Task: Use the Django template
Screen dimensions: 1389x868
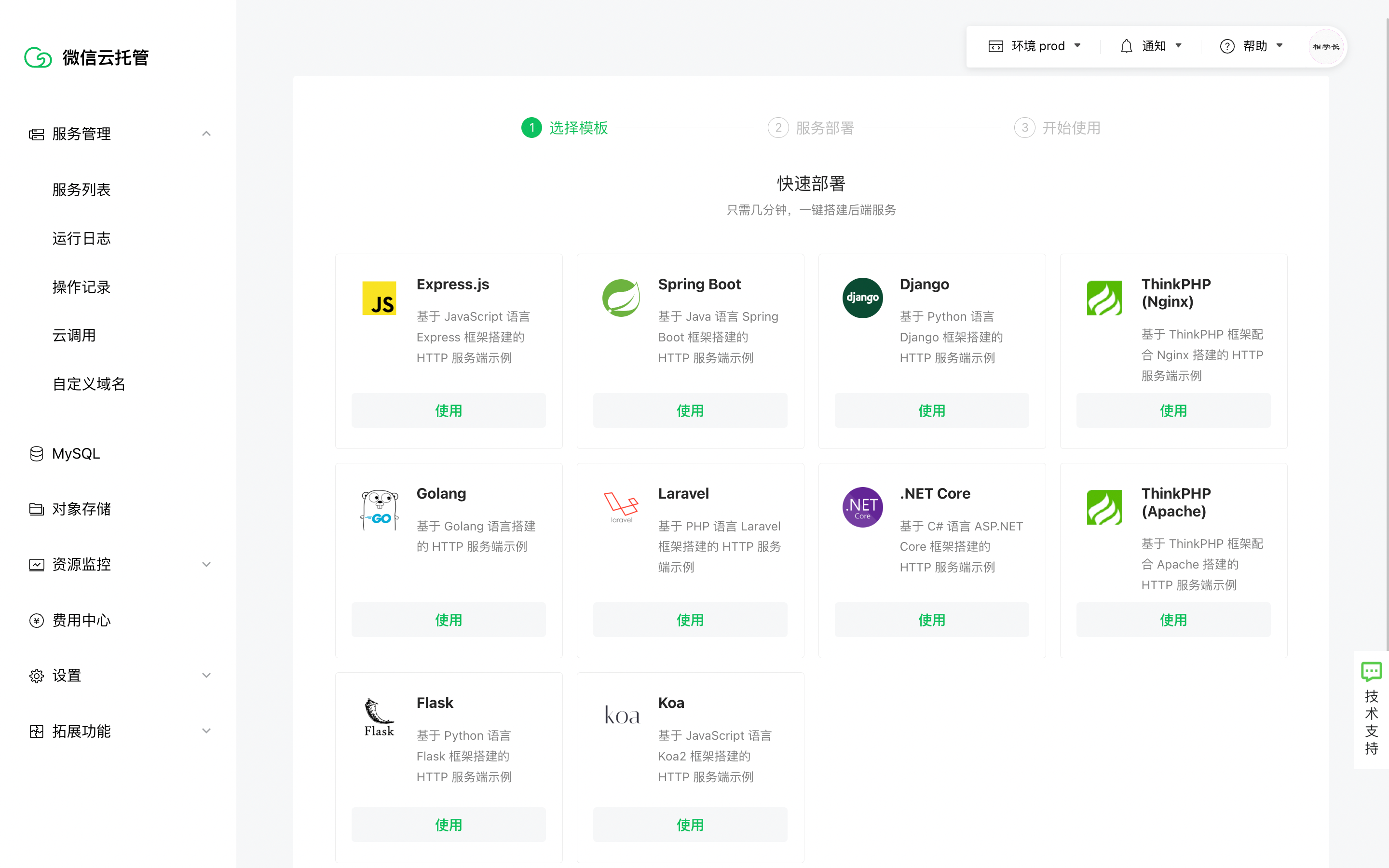Action: pyautogui.click(x=932, y=410)
